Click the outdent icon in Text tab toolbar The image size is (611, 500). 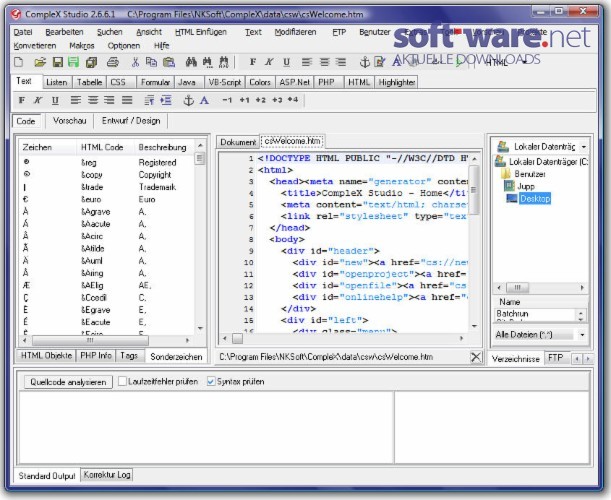pyautogui.click(x=149, y=101)
